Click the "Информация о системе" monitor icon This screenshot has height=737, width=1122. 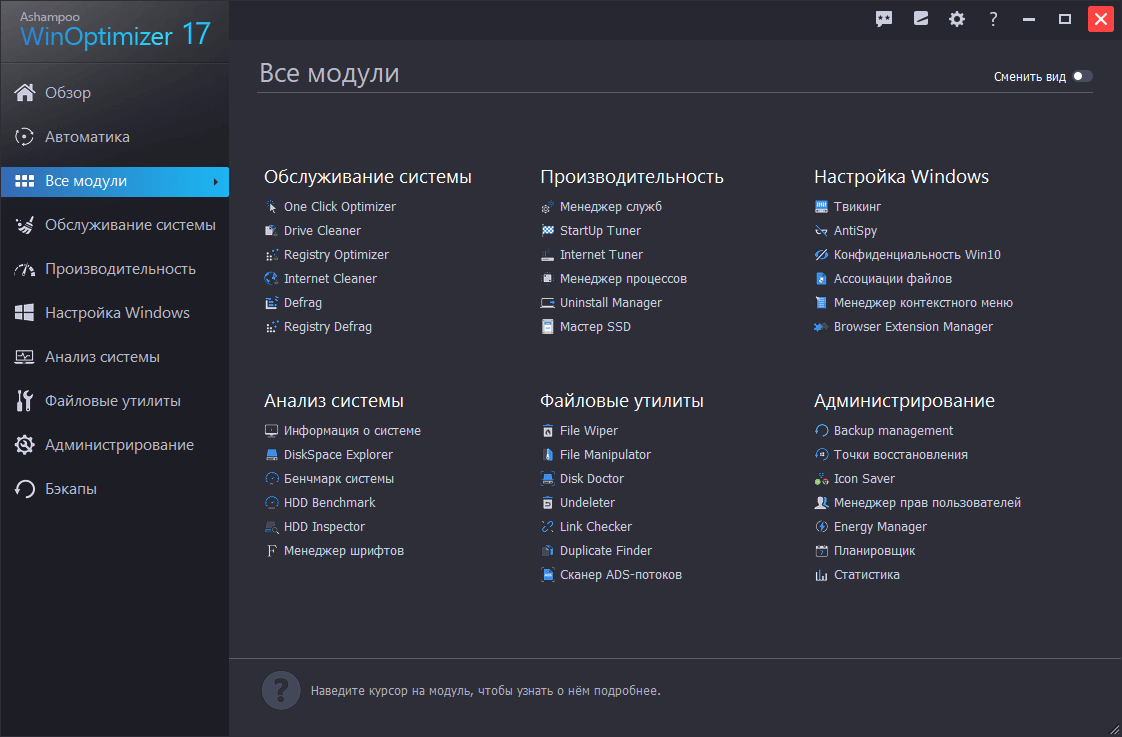271,431
